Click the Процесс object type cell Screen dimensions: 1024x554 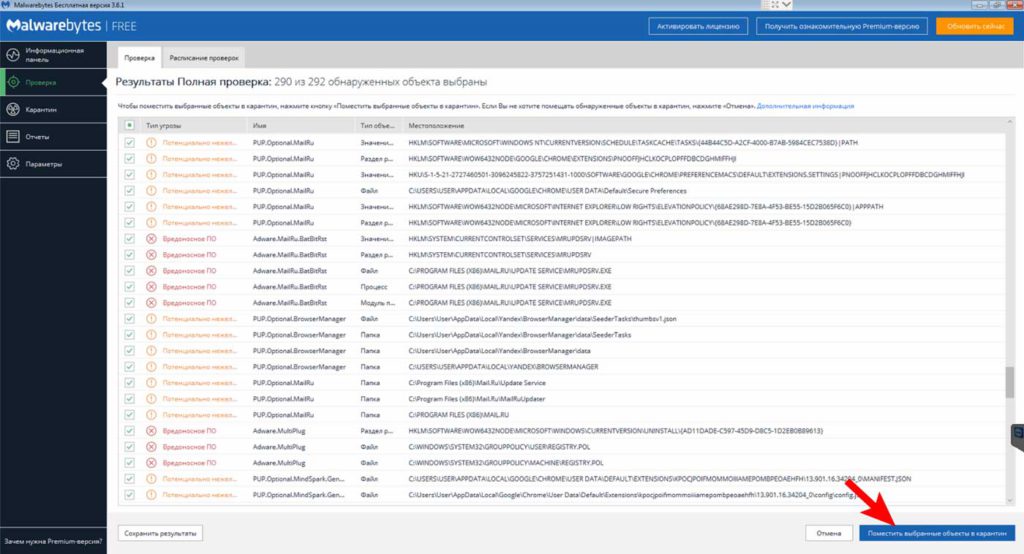click(374, 287)
